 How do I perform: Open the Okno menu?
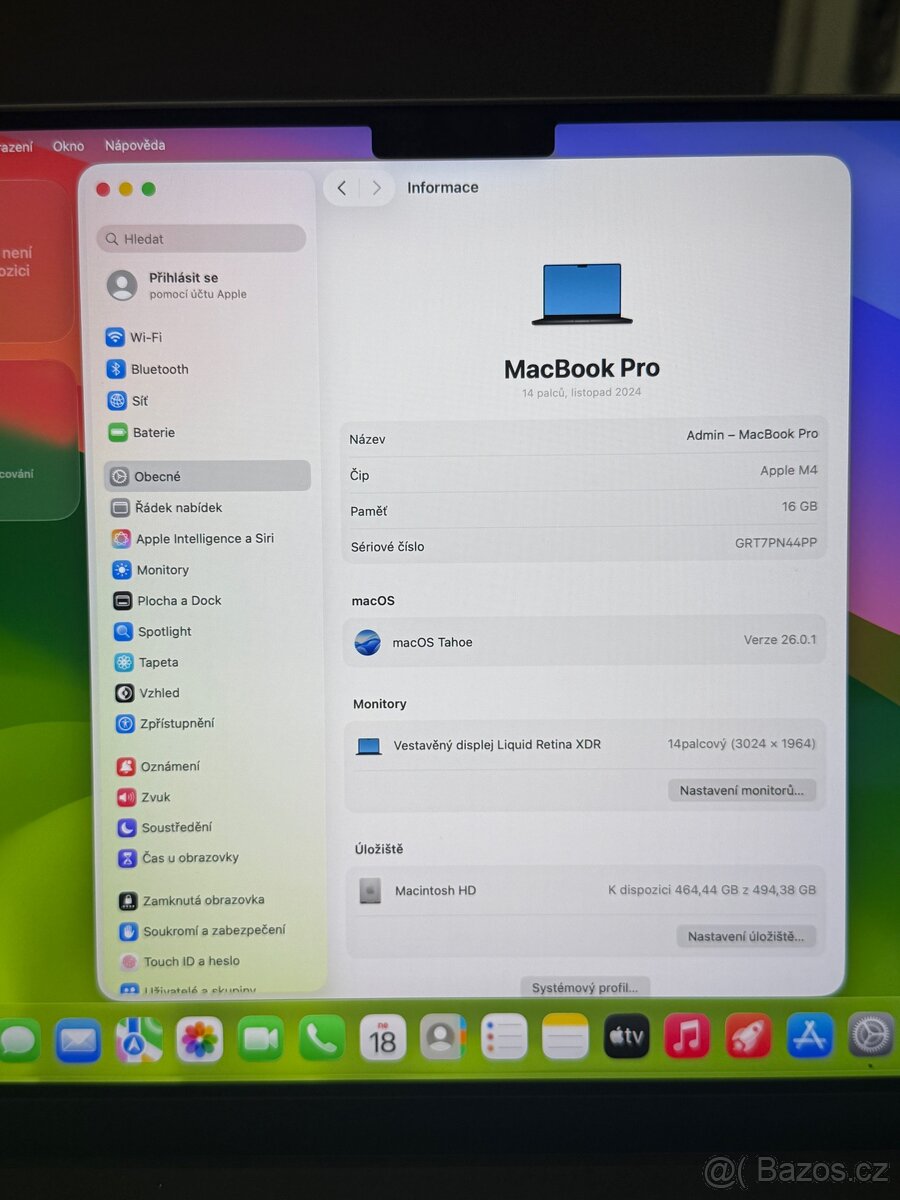(69, 146)
